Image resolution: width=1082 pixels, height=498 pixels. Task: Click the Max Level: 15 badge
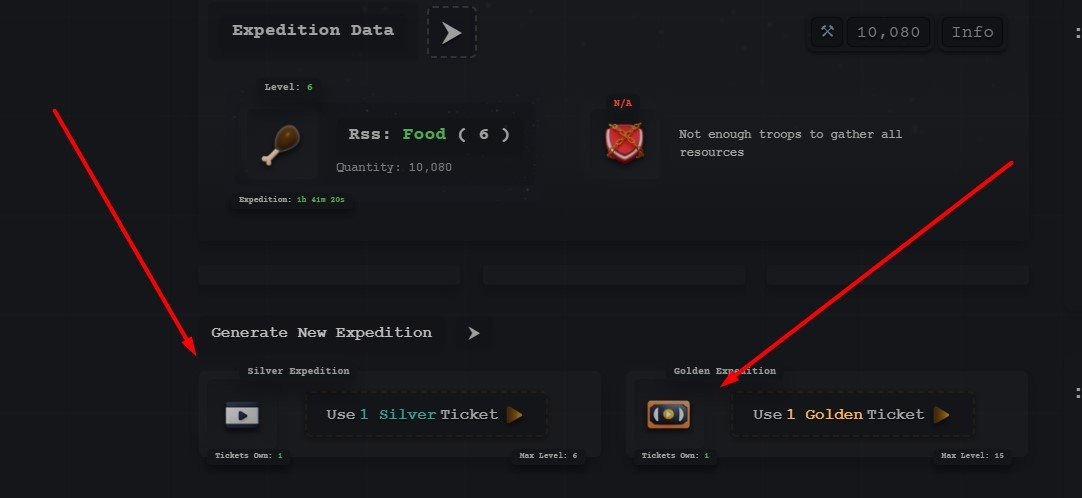972,456
